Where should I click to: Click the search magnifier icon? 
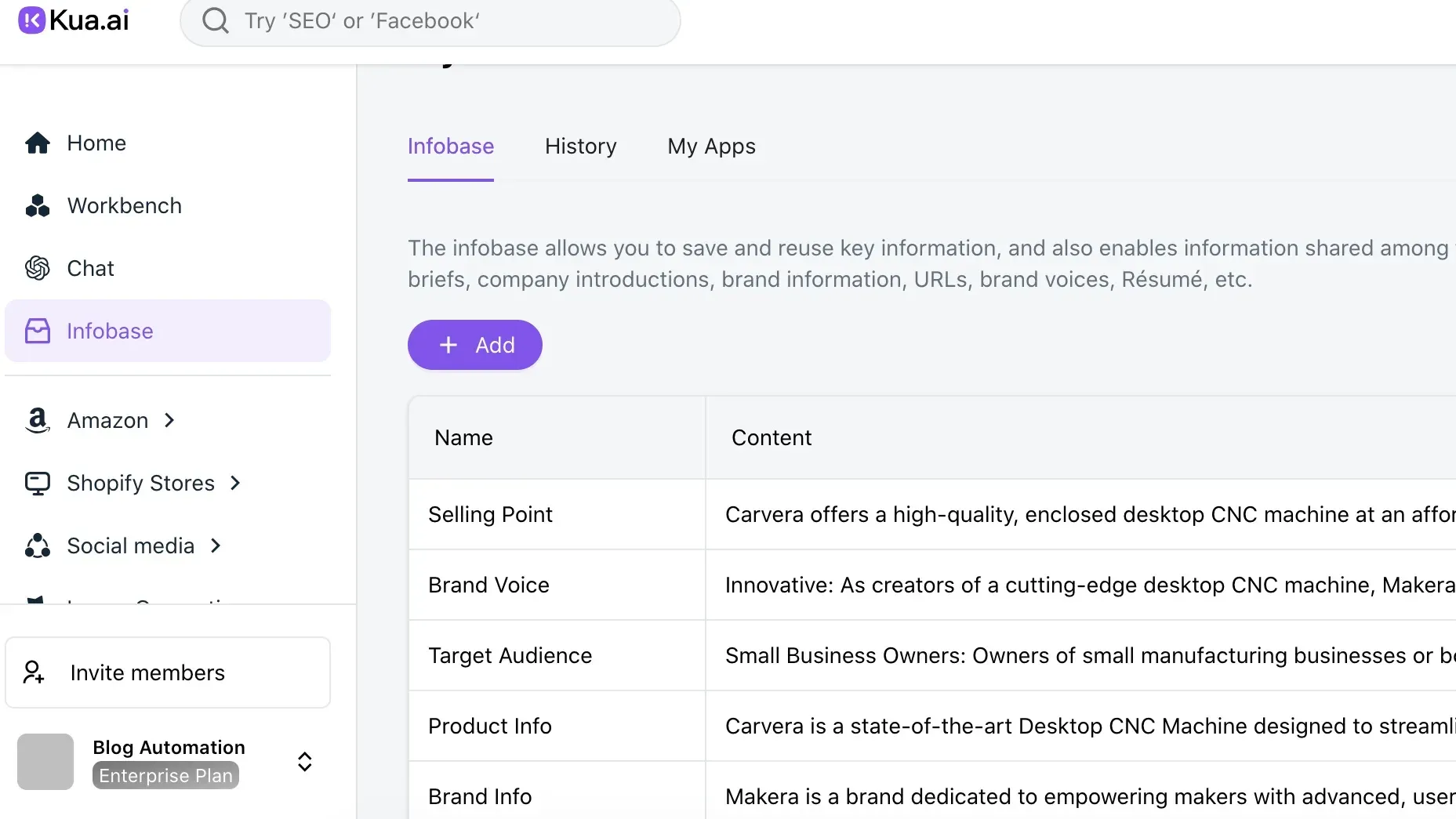(x=216, y=20)
